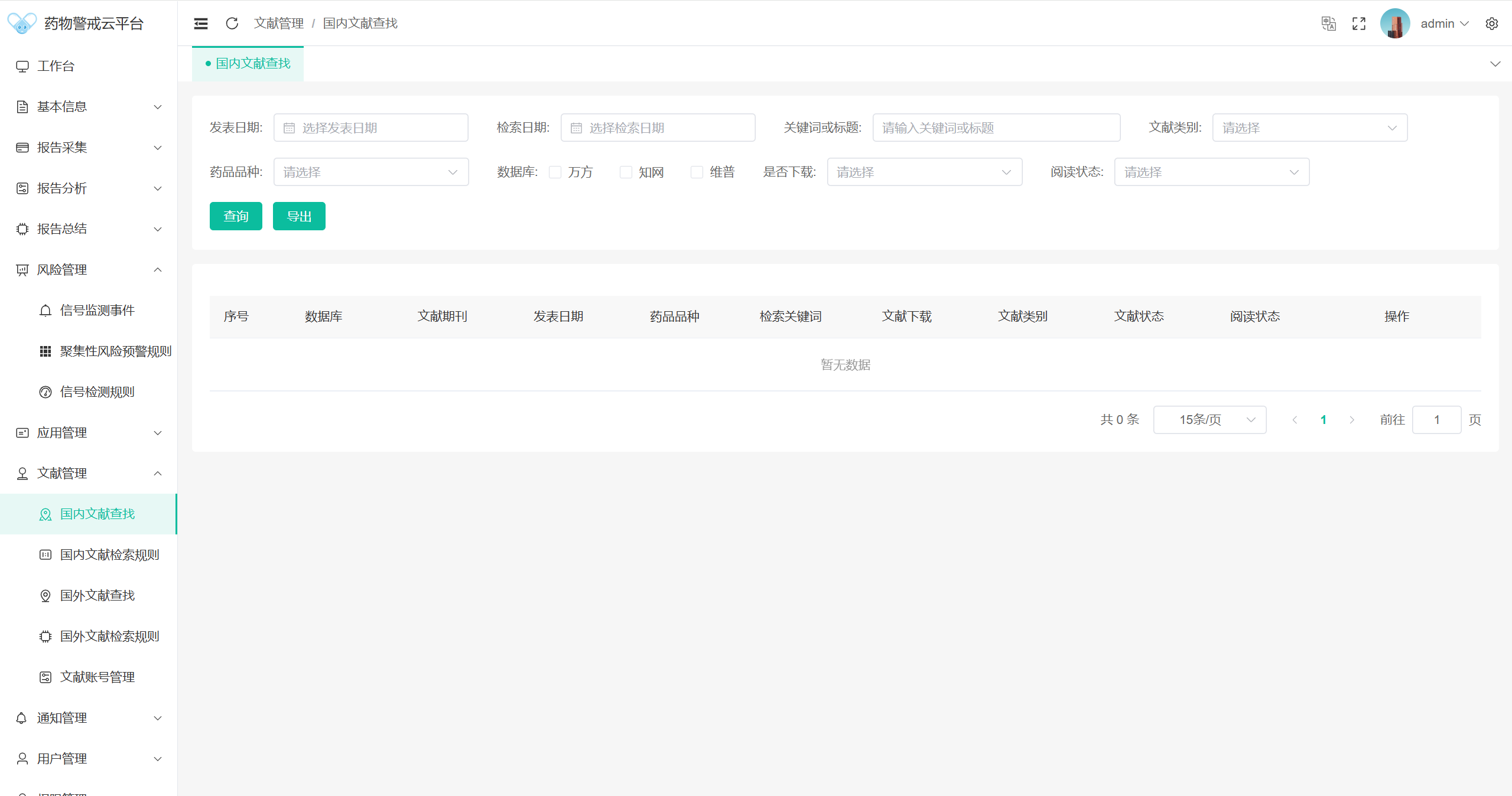The width and height of the screenshot is (1512, 796).
Task: Click the admin user avatar
Action: [1395, 24]
